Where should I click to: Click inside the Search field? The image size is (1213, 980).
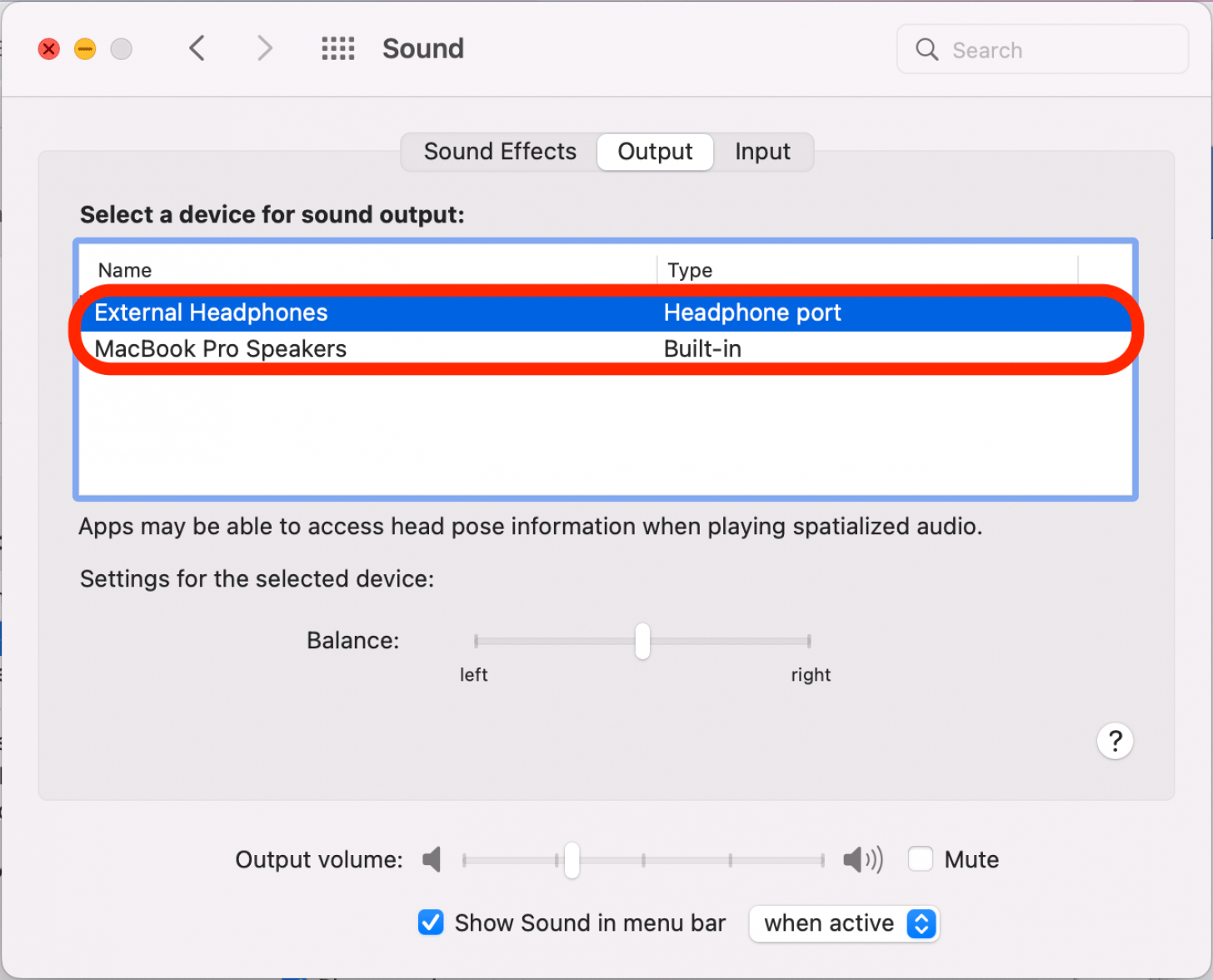coord(1041,49)
